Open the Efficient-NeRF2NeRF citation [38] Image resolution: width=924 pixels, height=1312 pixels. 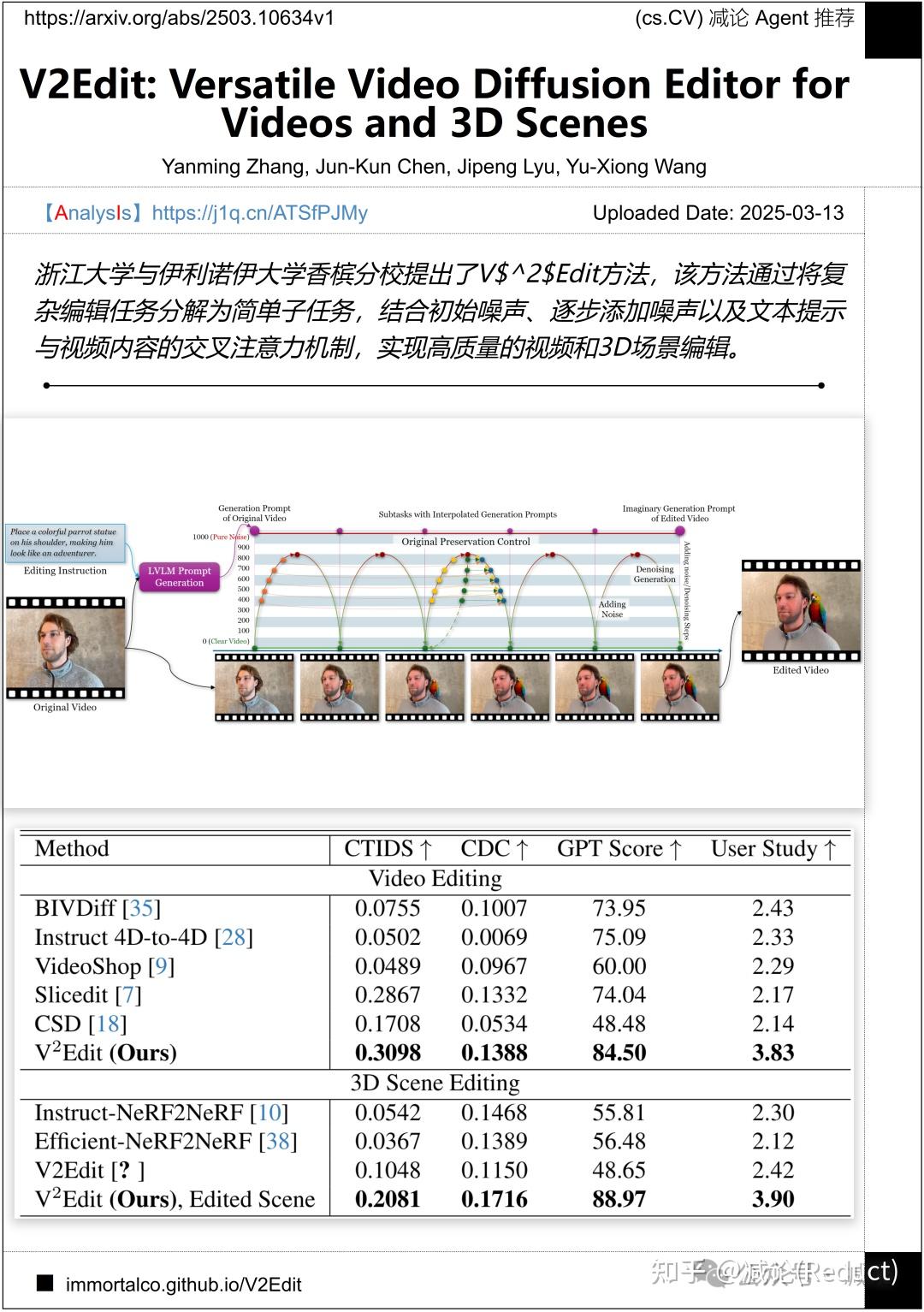pyautogui.click(x=279, y=1141)
